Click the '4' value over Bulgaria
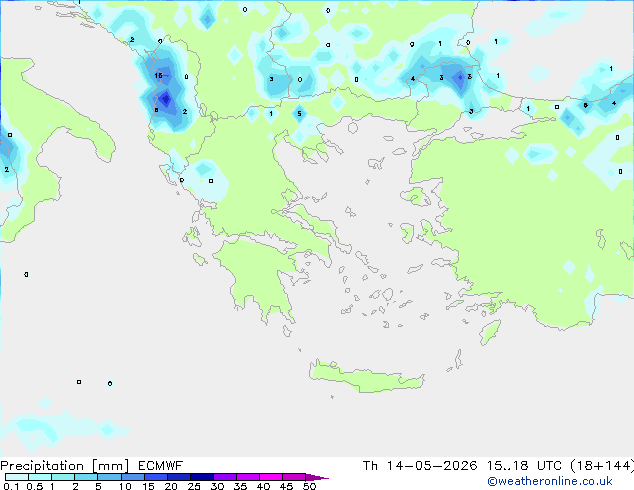The height and width of the screenshot is (490, 634). tap(412, 78)
